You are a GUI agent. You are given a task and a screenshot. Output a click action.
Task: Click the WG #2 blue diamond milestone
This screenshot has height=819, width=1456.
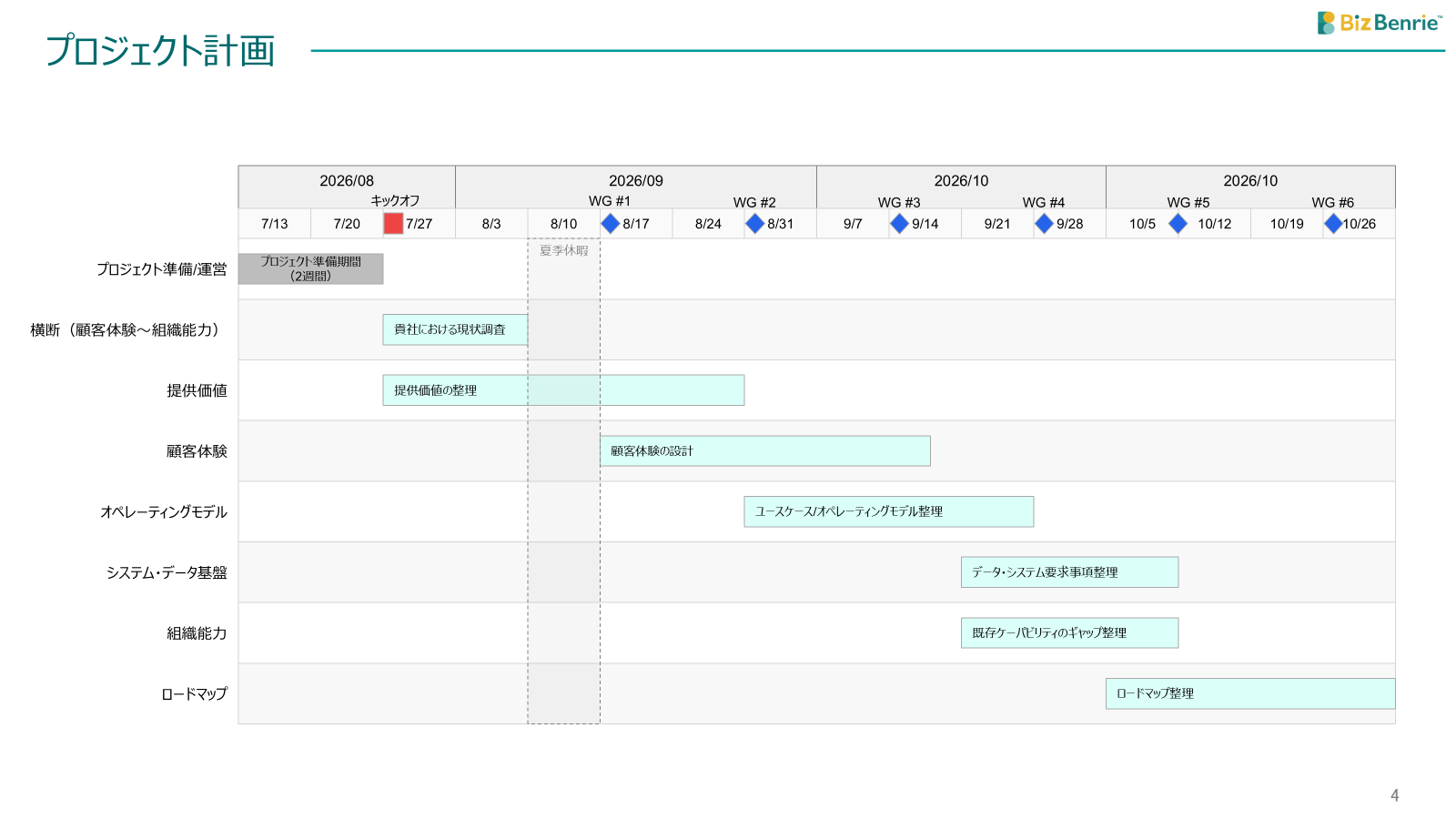click(x=754, y=223)
